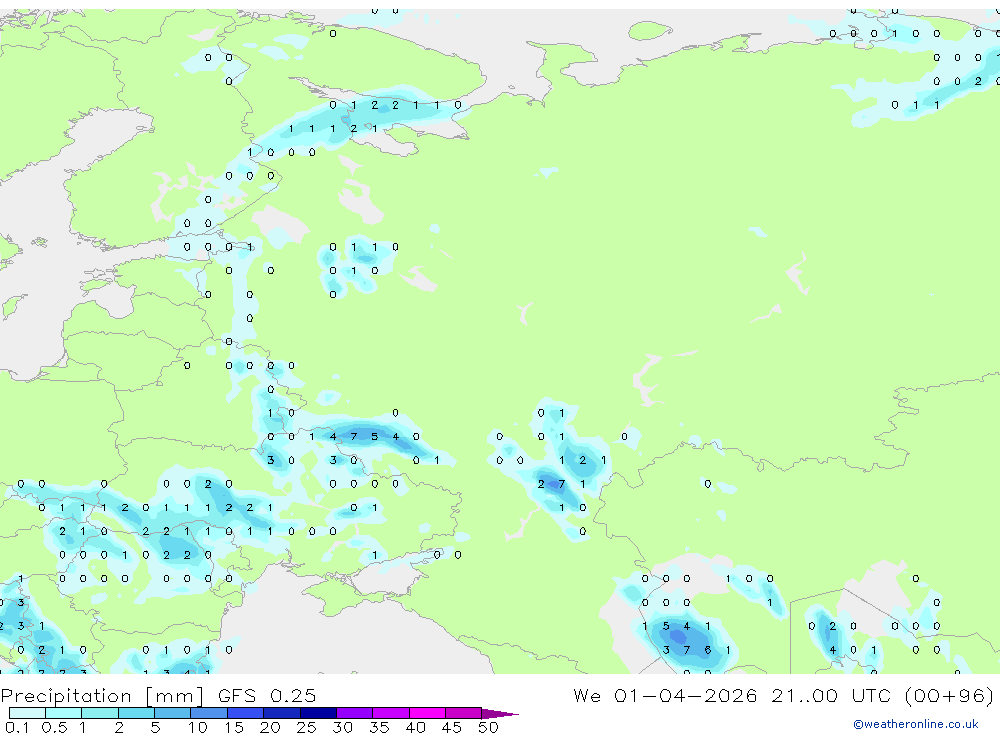
Task: Choose the 10–15 mm legend swatch
Action: click(x=209, y=713)
